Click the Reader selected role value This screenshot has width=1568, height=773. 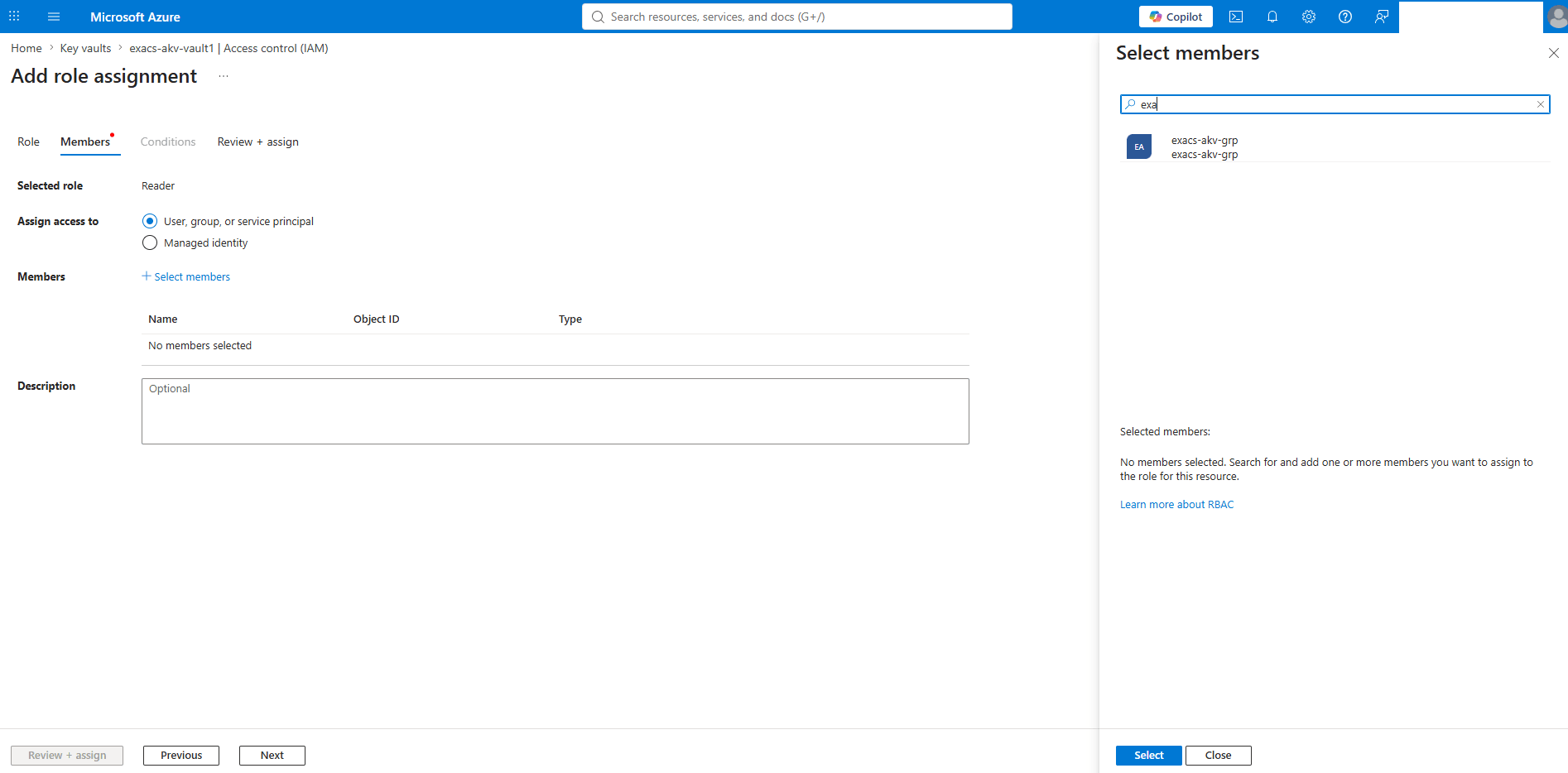click(158, 186)
